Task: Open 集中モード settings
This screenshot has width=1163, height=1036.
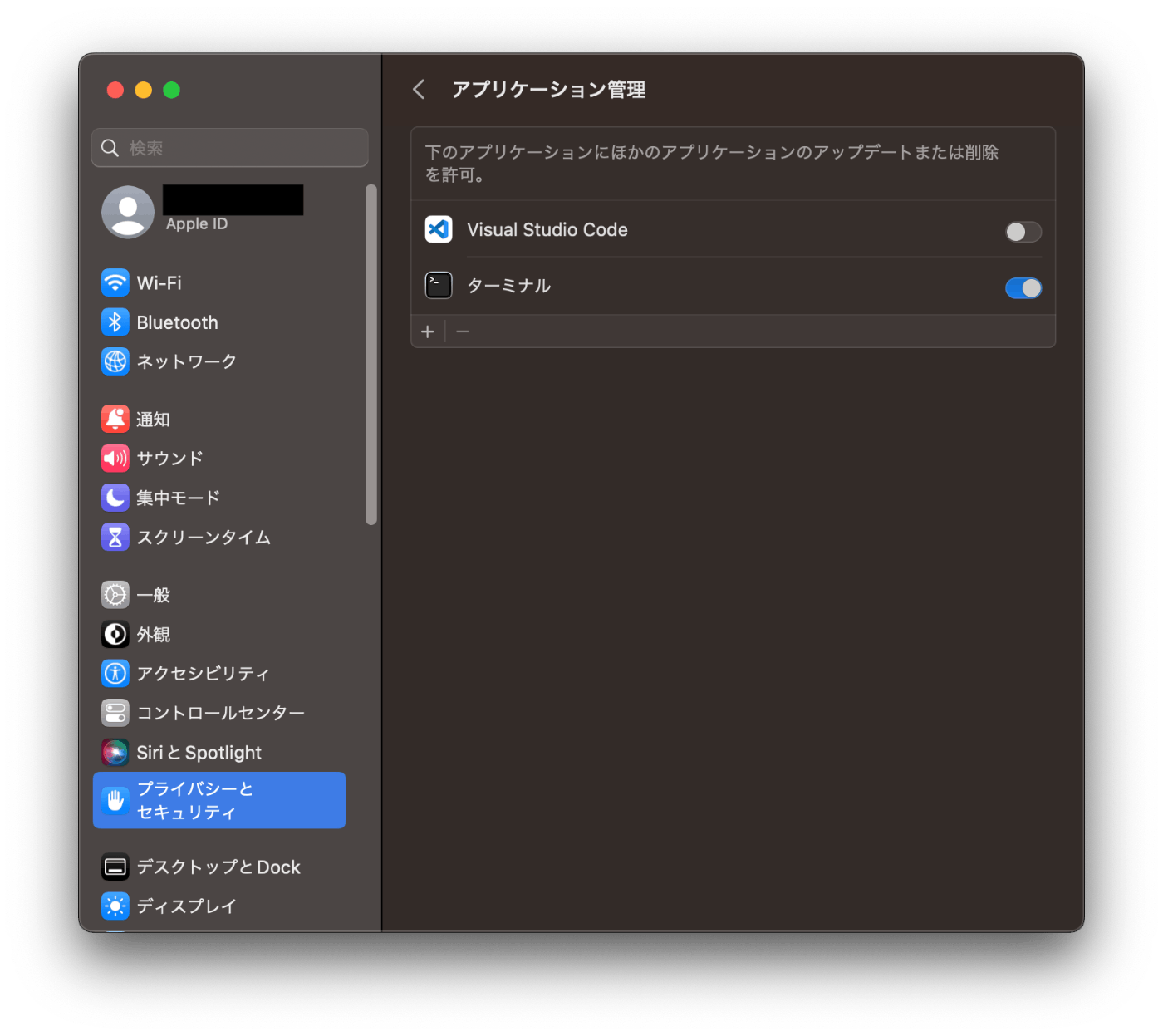Action: 219,498
